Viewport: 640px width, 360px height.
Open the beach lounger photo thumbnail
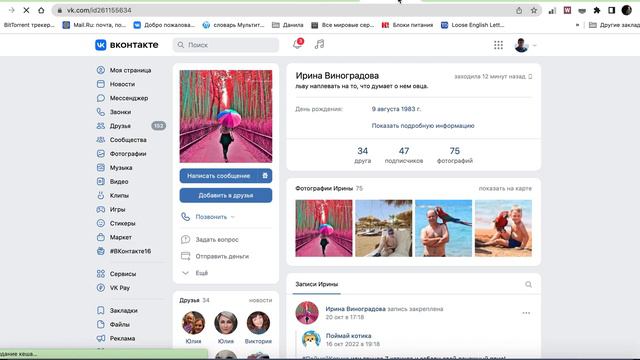(384, 228)
